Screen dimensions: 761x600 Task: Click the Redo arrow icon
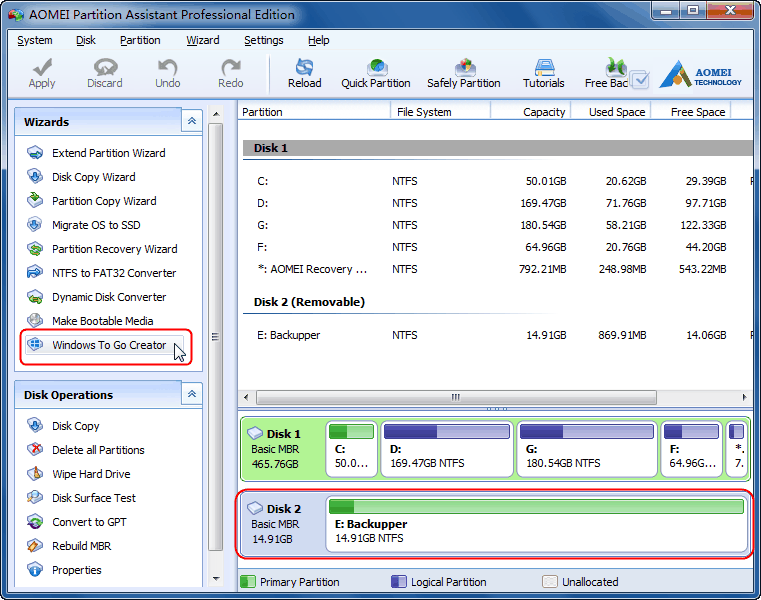[231, 67]
